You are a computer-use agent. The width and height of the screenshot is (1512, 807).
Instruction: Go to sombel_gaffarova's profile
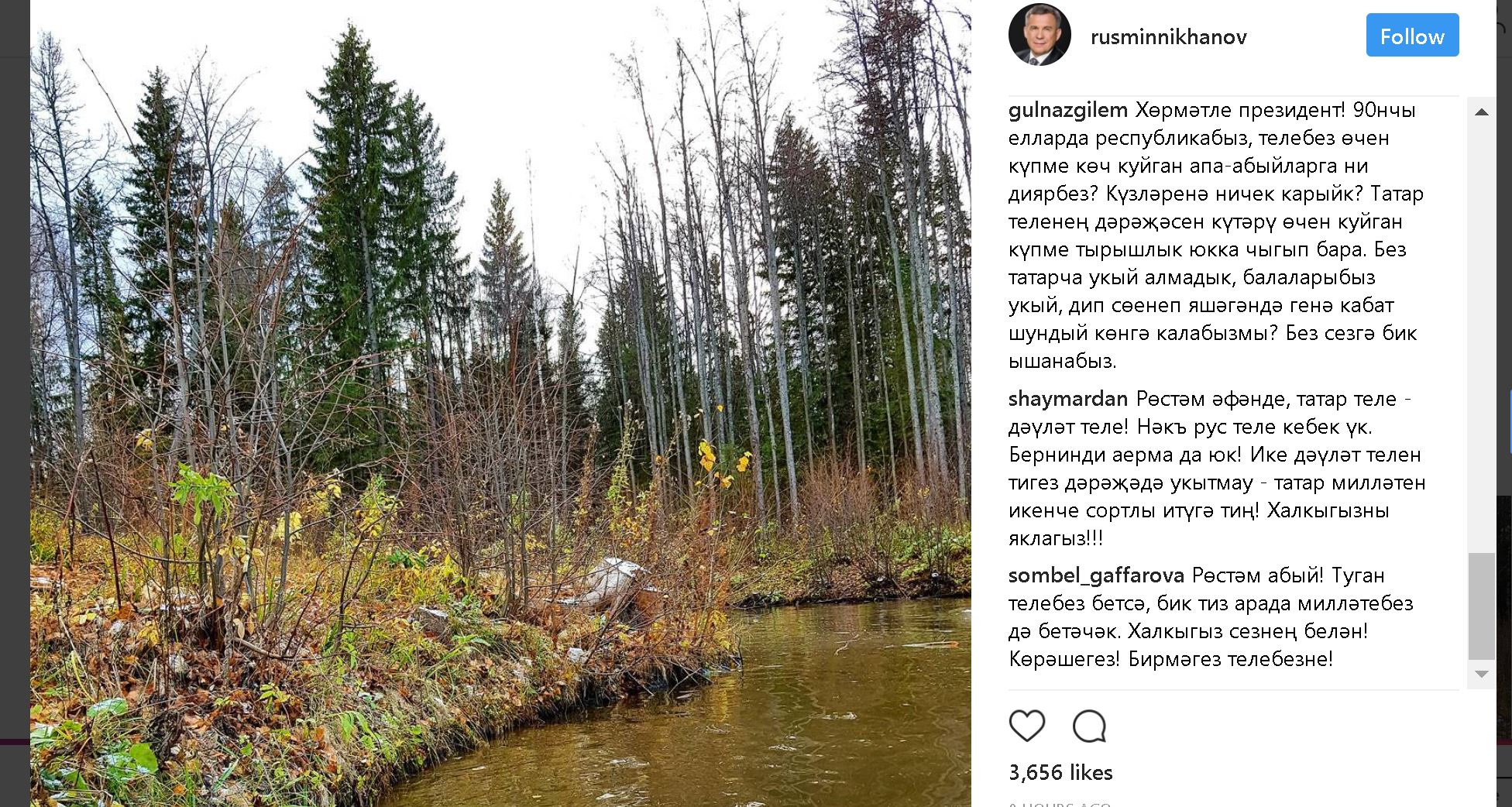[1096, 576]
